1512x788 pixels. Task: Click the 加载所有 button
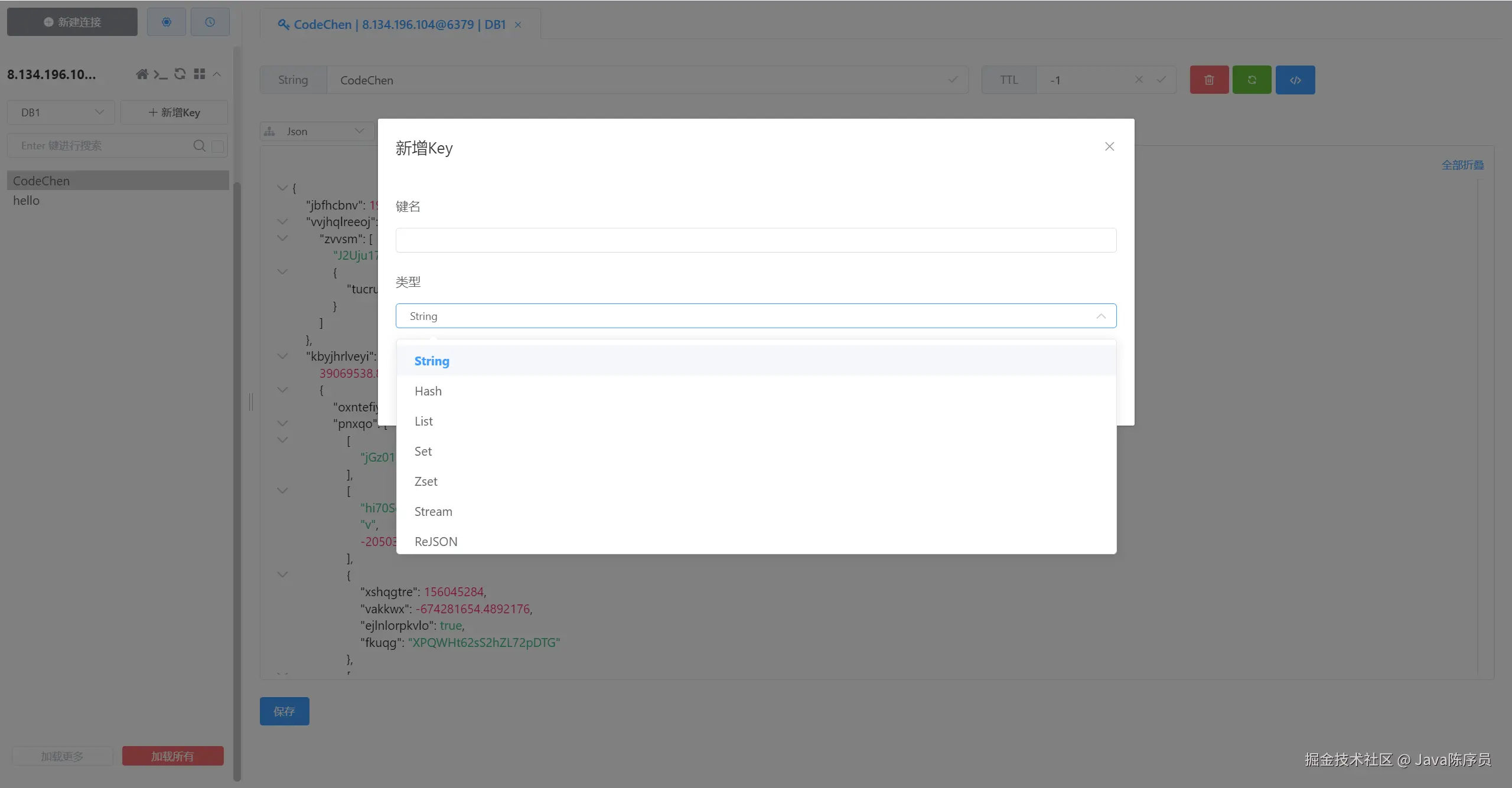[x=172, y=756]
